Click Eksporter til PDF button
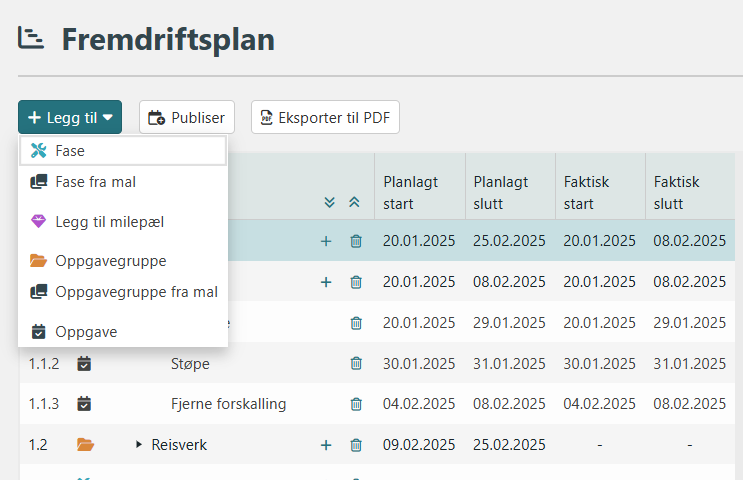 [x=325, y=117]
